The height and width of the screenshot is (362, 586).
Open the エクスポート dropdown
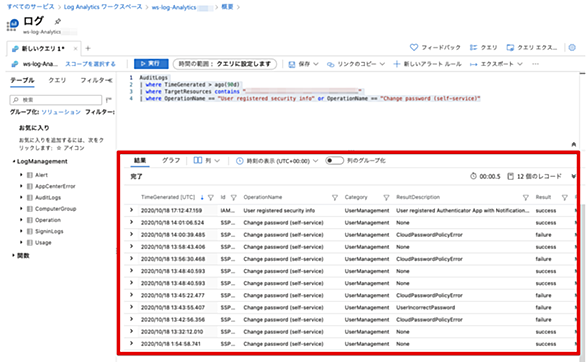pyautogui.click(x=496, y=64)
